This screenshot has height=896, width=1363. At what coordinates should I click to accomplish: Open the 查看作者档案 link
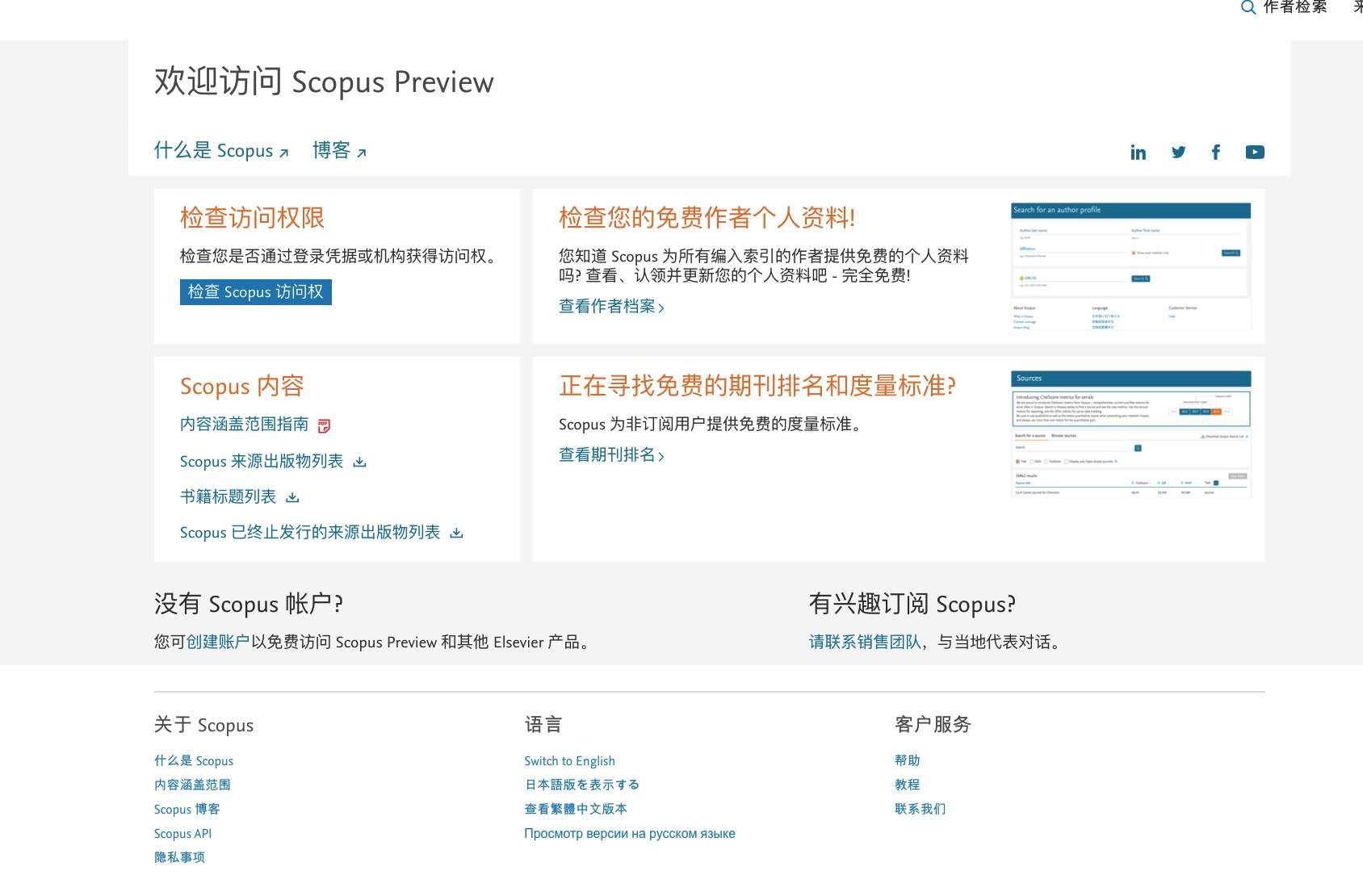tap(611, 307)
